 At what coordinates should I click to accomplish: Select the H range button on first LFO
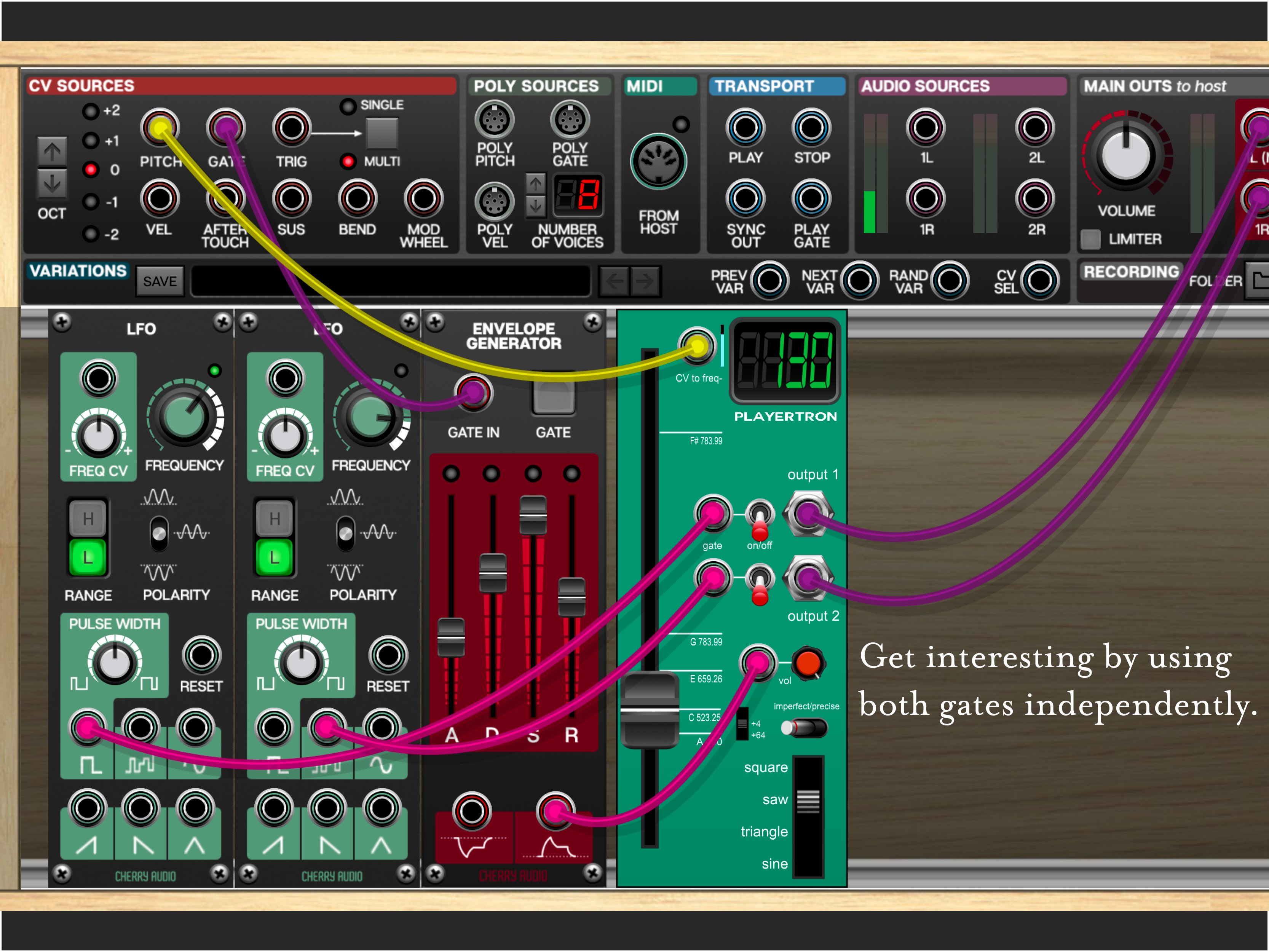point(88,519)
